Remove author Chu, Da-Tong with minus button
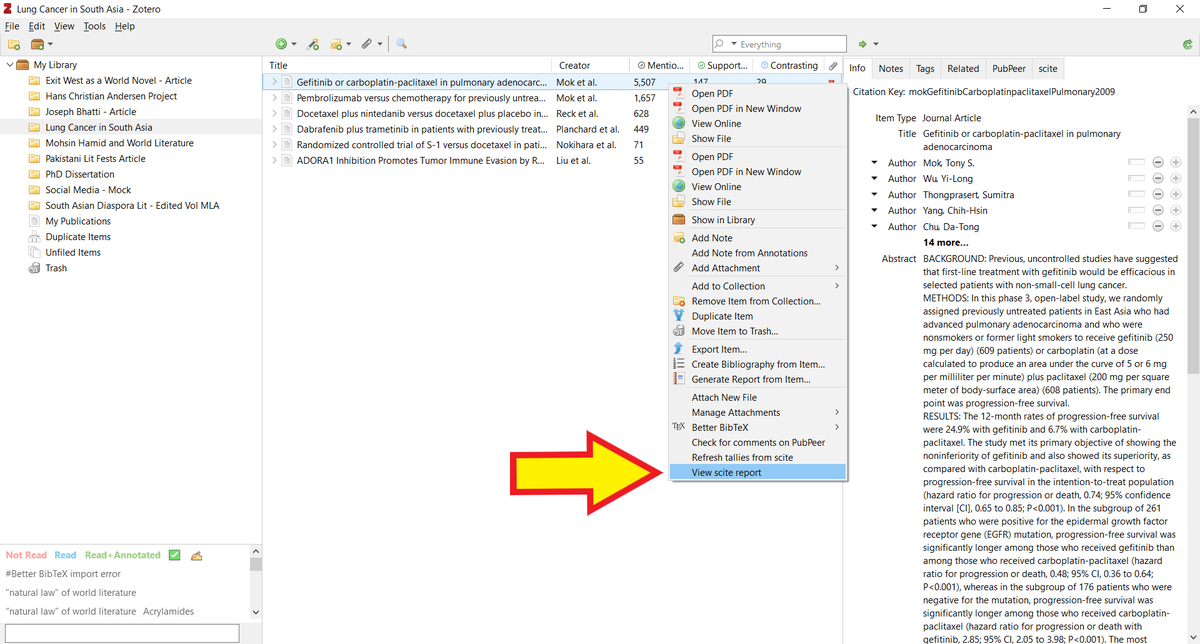The width and height of the screenshot is (1200, 644). 1158,227
